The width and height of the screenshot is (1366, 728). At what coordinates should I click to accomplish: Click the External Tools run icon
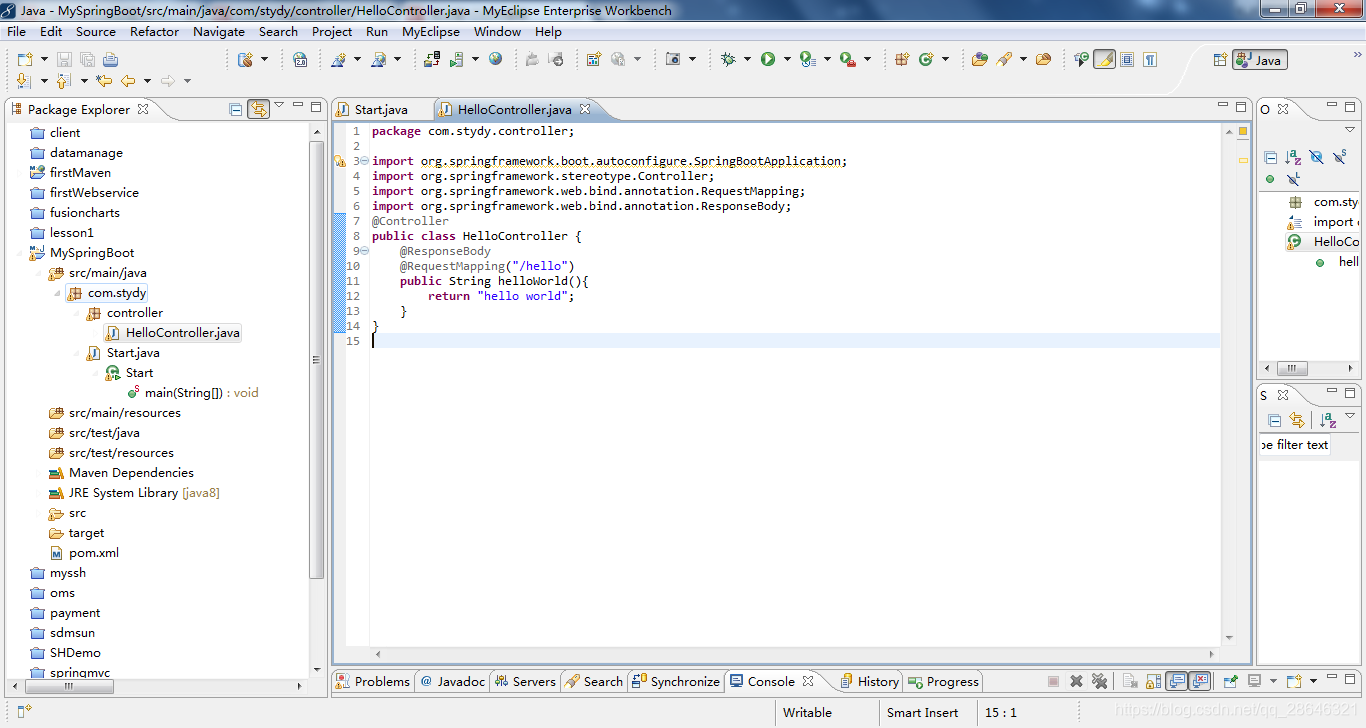pyautogui.click(x=848, y=60)
